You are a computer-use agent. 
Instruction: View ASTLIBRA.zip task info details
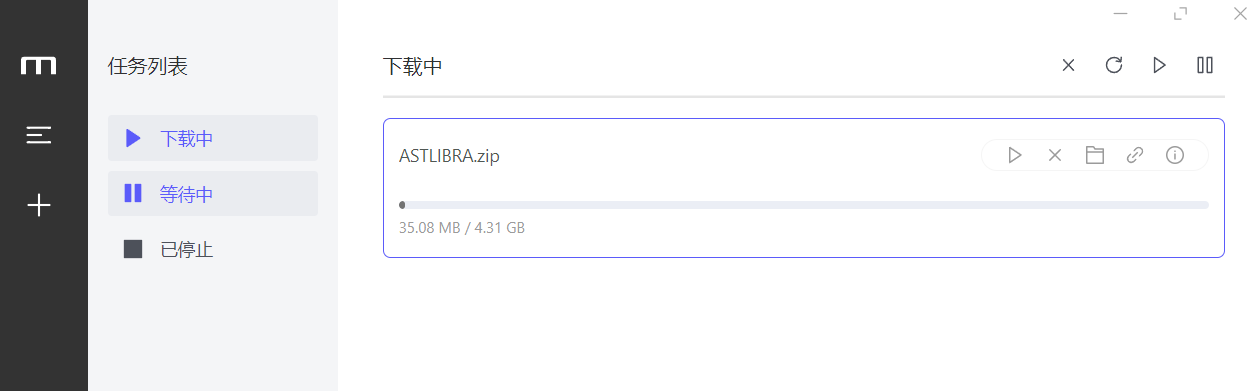[1175, 155]
